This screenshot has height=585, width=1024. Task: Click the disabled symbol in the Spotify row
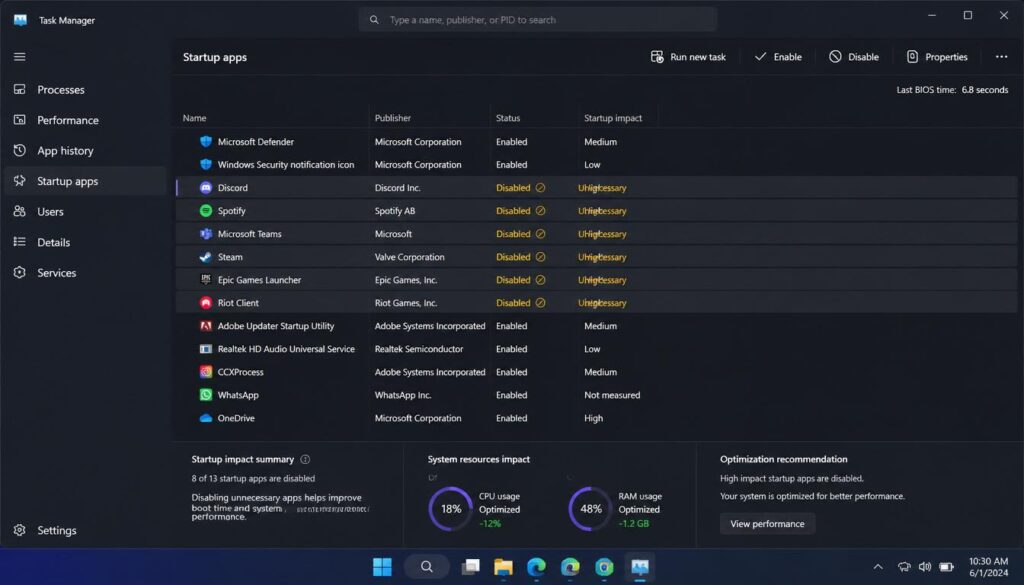(x=540, y=210)
